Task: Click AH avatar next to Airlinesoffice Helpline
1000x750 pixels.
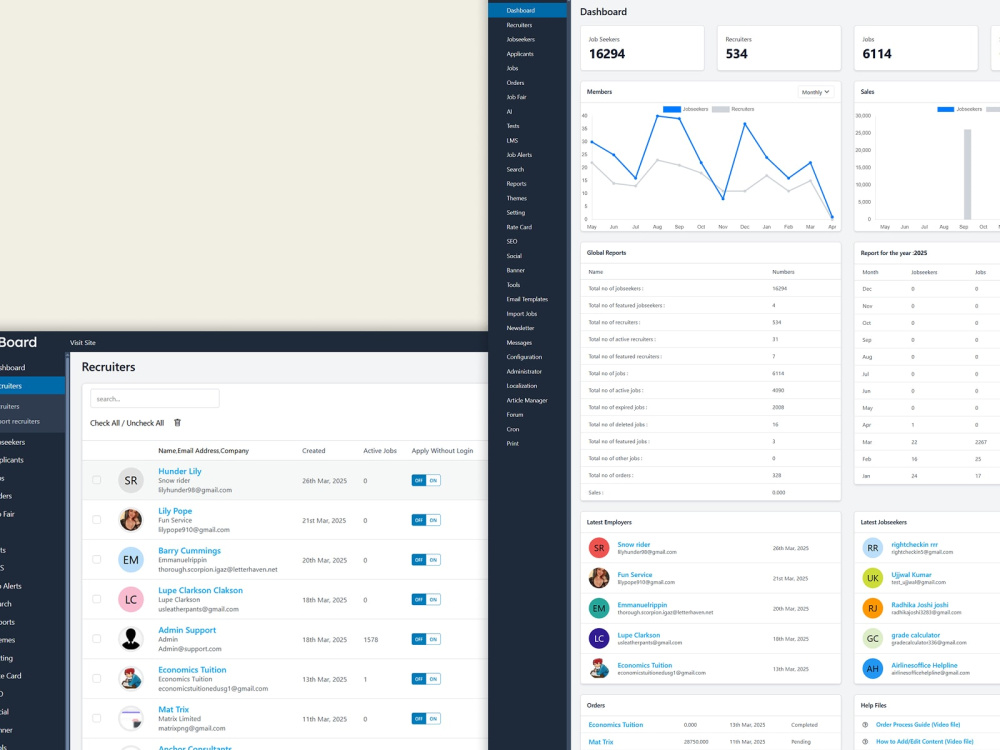Action: pos(872,668)
